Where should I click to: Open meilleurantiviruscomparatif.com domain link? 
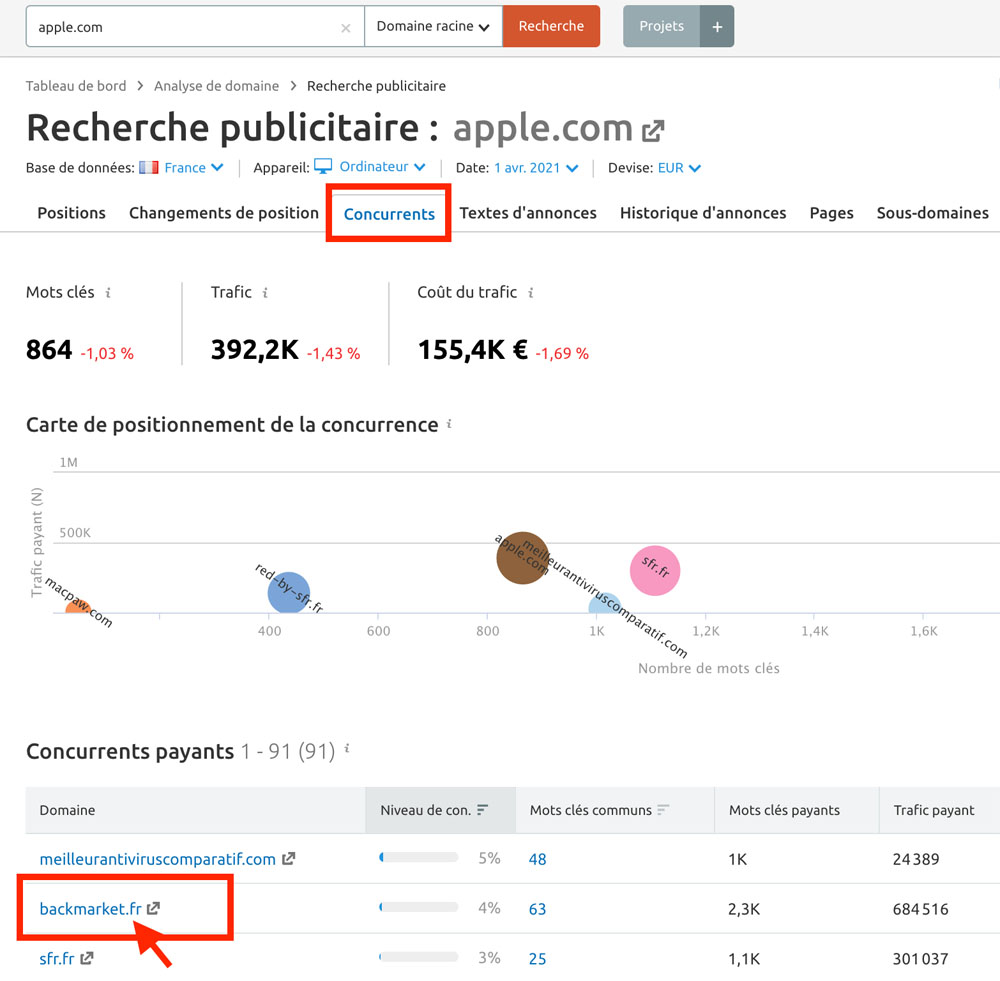tap(158, 859)
